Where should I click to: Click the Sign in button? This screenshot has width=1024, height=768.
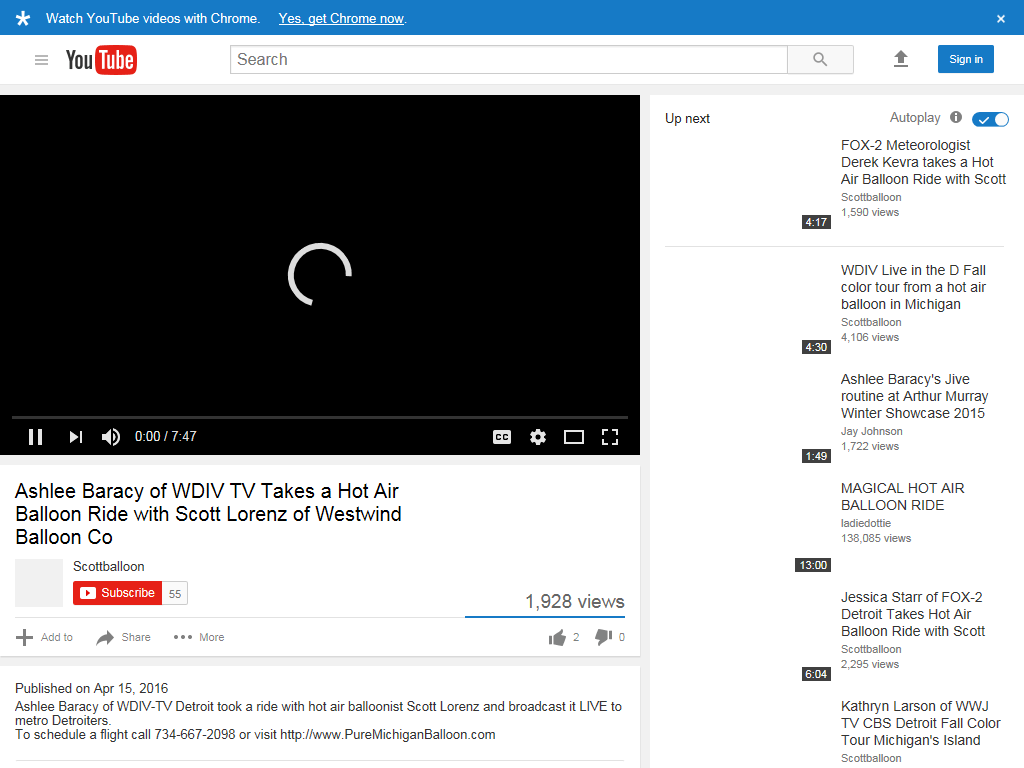click(965, 59)
